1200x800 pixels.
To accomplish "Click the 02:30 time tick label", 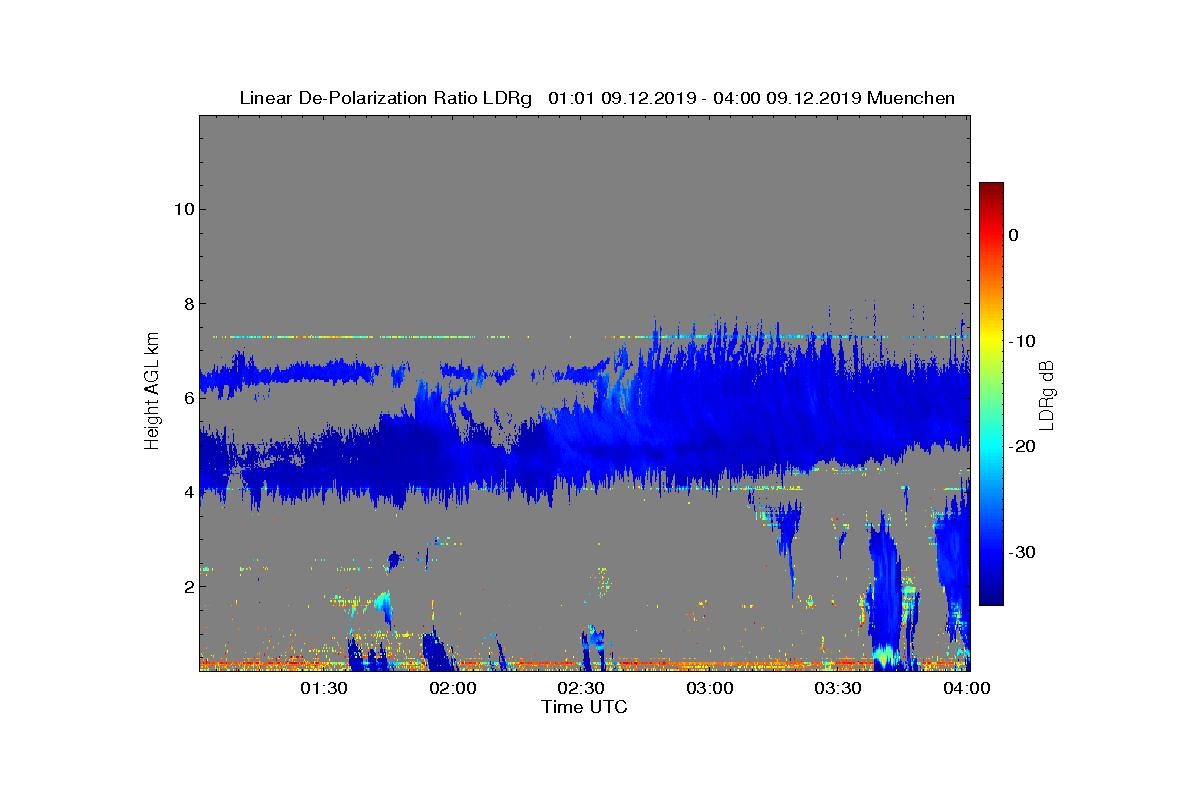I will coord(581,689).
